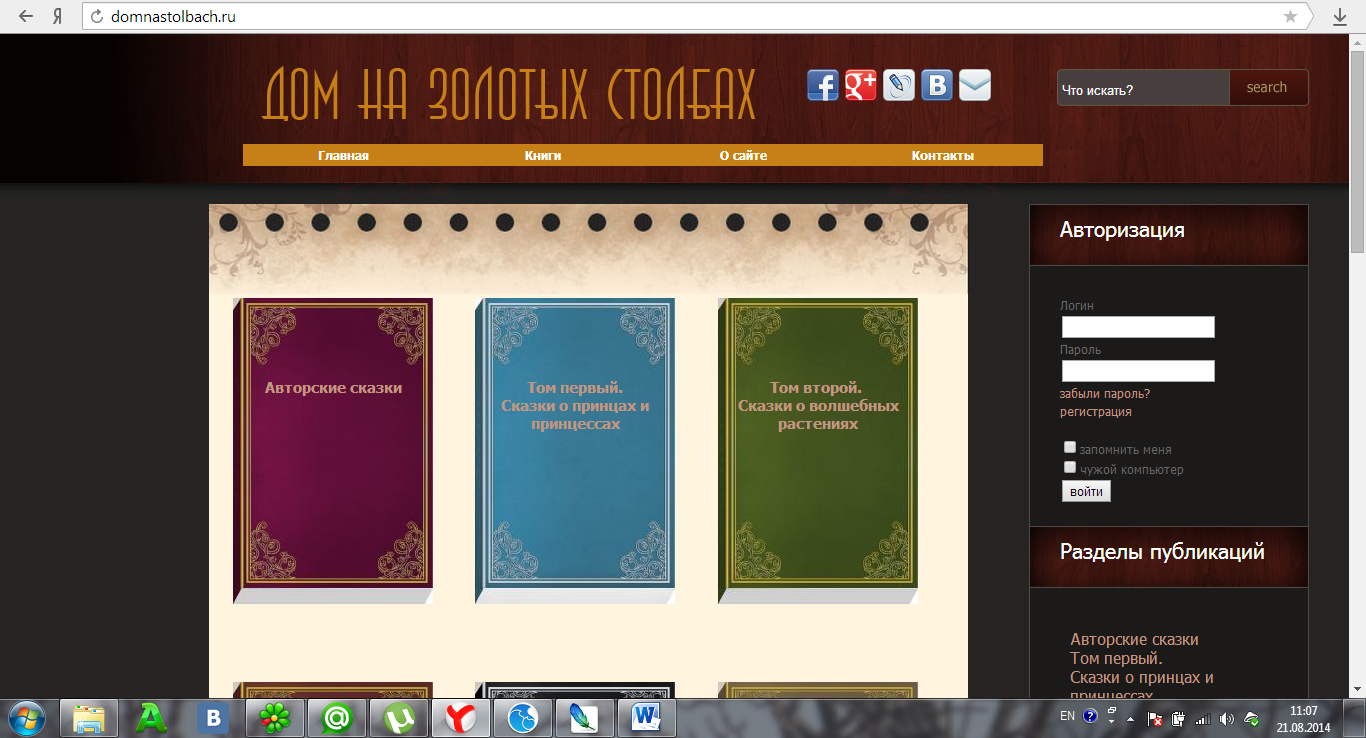This screenshot has height=738, width=1366.
Task: Open the green 'Том второй' book cover
Action: coord(818,451)
